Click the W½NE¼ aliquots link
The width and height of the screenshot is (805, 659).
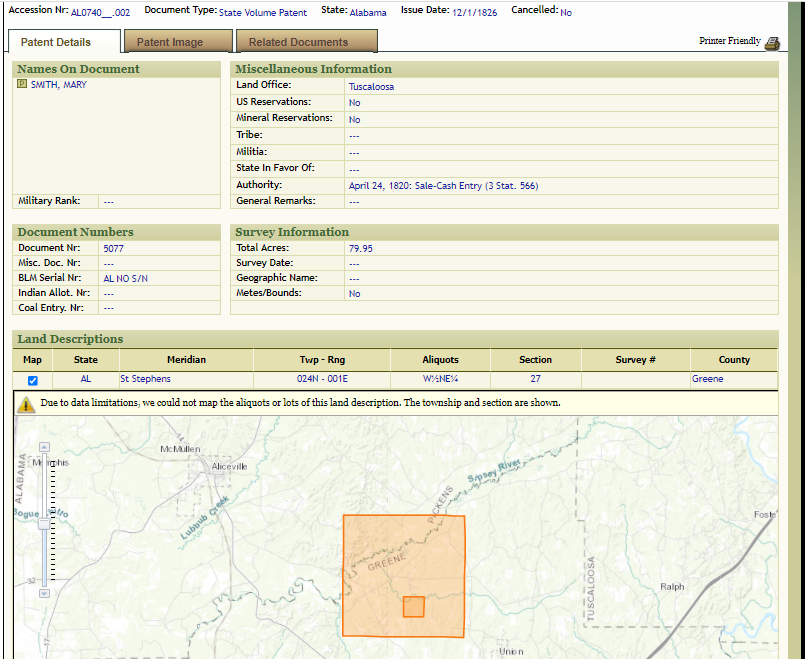point(440,380)
